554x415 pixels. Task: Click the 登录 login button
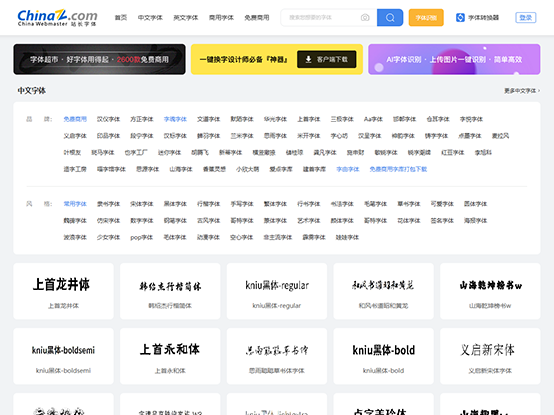(x=526, y=18)
